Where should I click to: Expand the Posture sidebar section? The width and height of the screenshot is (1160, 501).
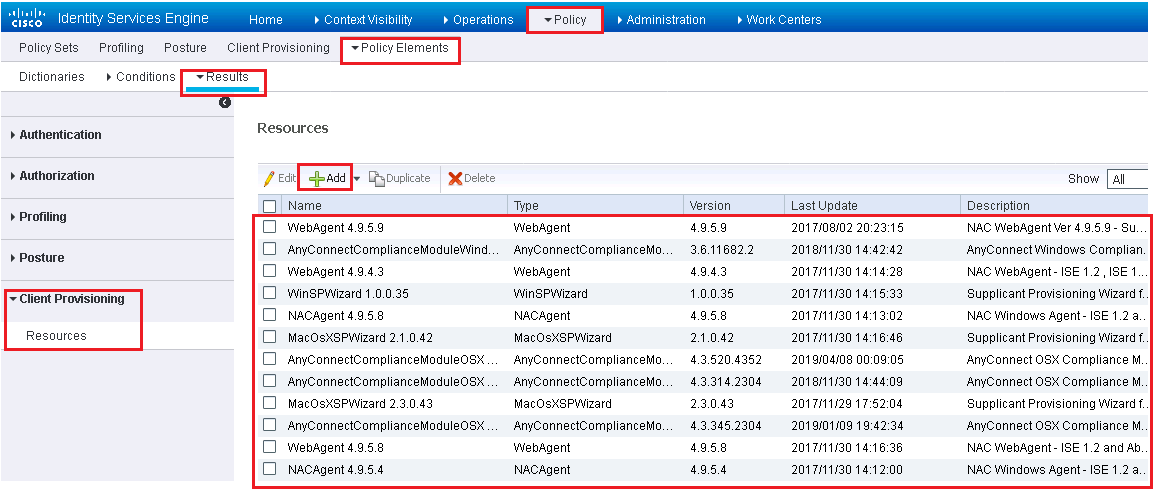[37, 258]
